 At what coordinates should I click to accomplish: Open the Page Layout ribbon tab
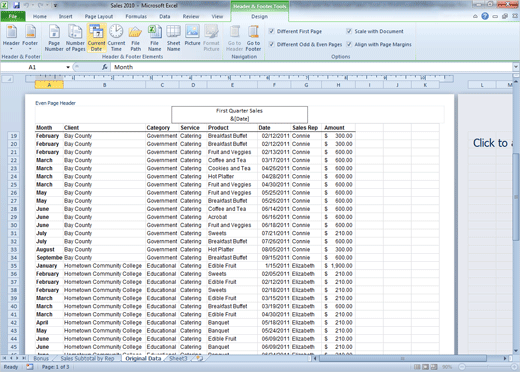99,16
